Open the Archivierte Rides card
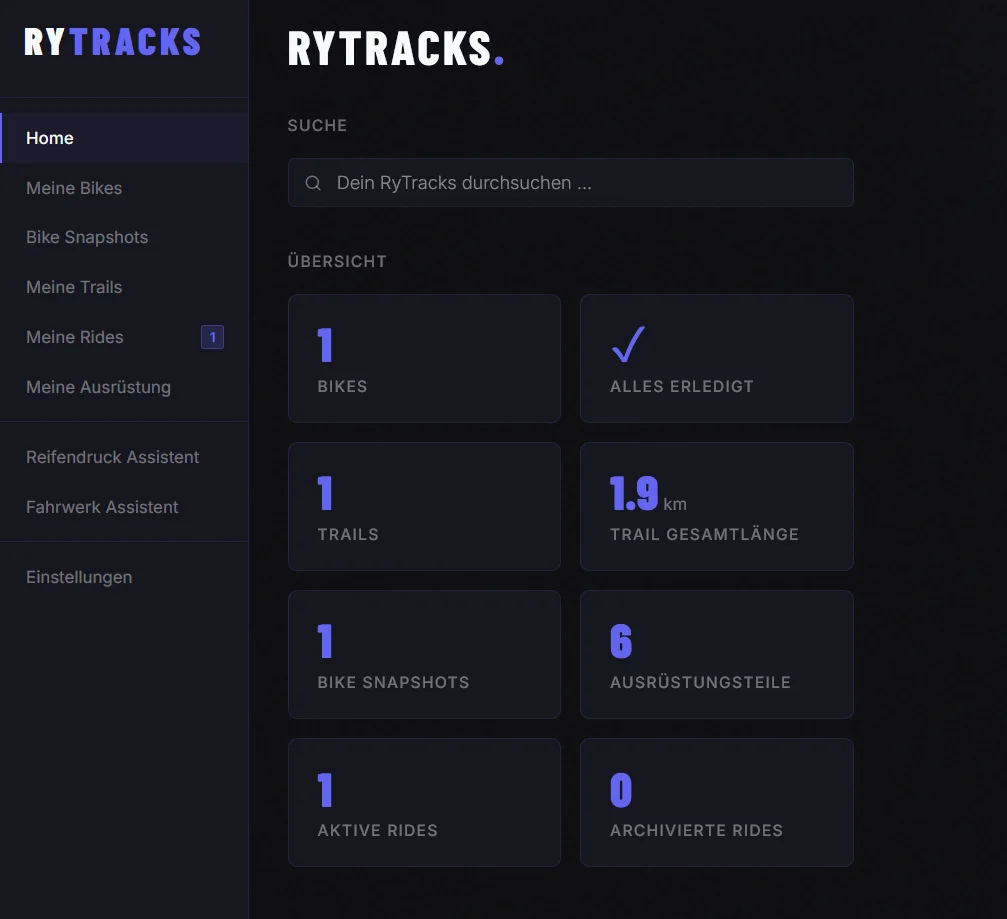This screenshot has width=1007, height=919. click(717, 803)
